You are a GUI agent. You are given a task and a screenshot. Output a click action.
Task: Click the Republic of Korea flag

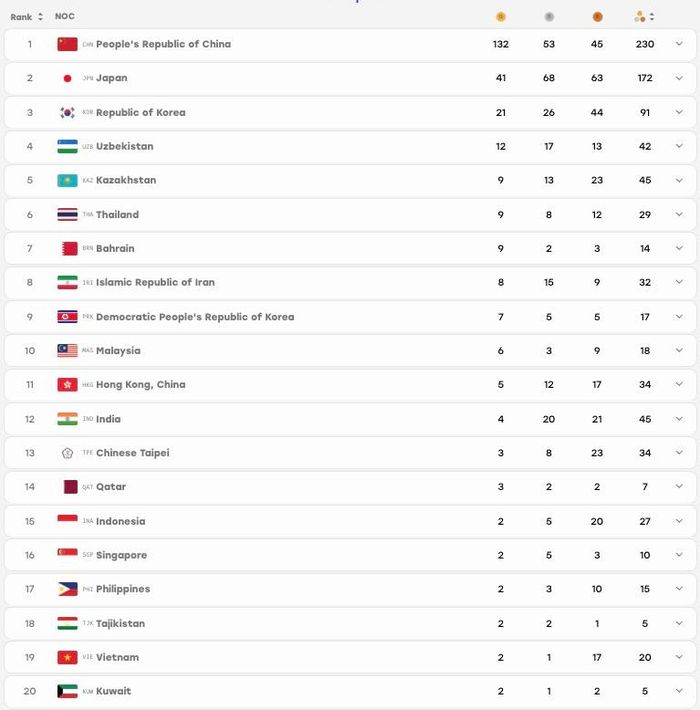click(x=67, y=112)
